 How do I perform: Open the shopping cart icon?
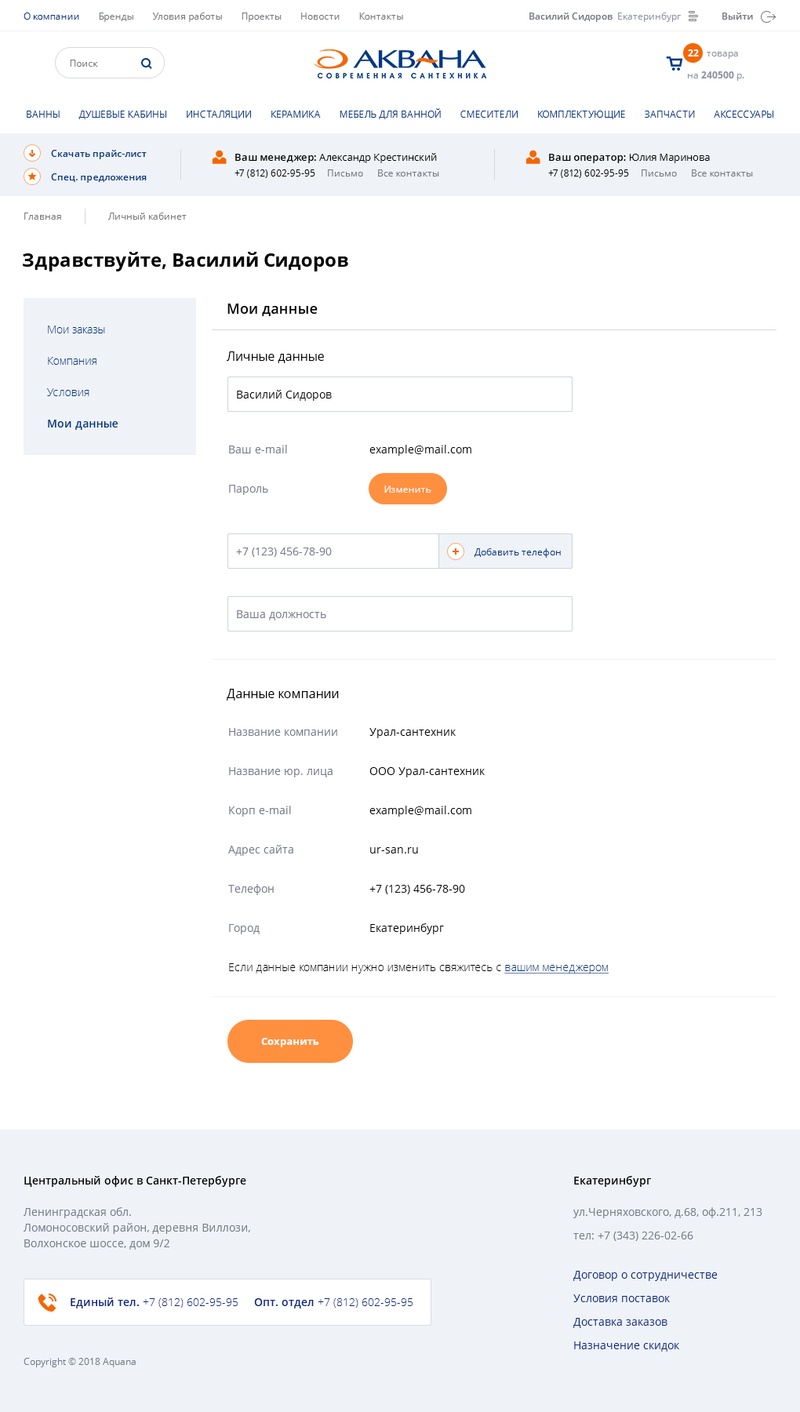point(675,64)
